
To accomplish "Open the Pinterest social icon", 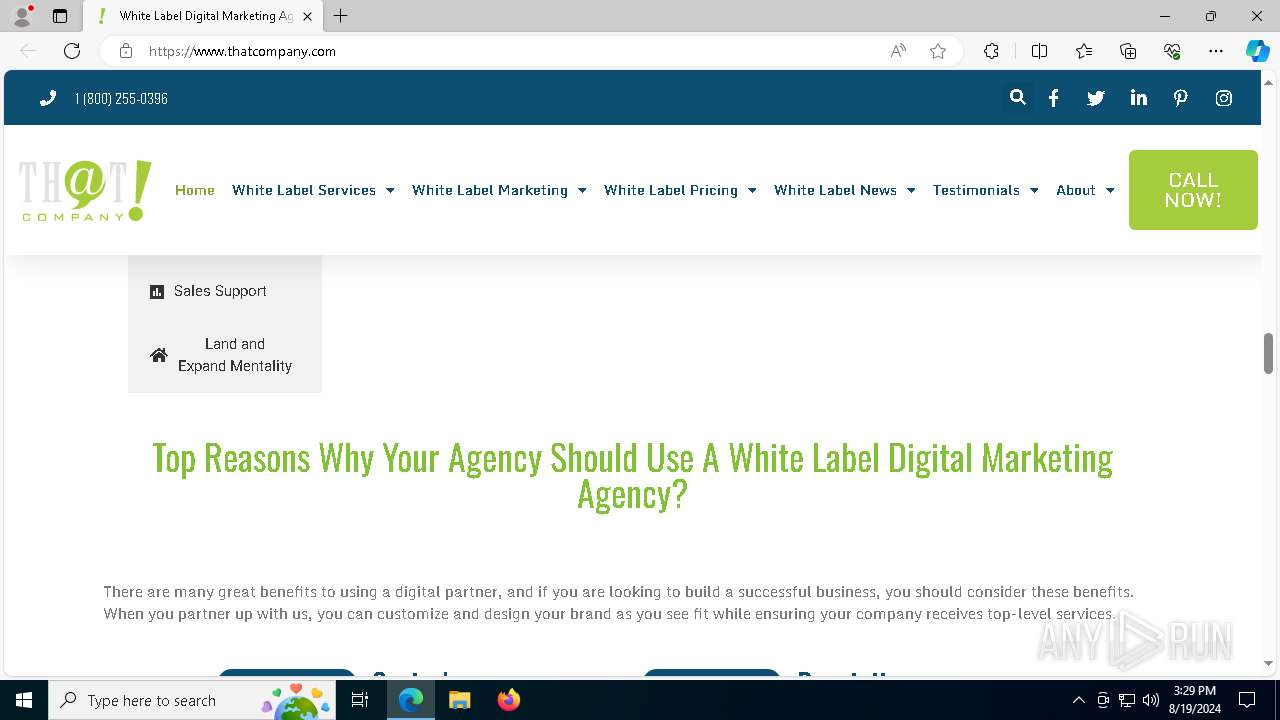I will click(1181, 98).
